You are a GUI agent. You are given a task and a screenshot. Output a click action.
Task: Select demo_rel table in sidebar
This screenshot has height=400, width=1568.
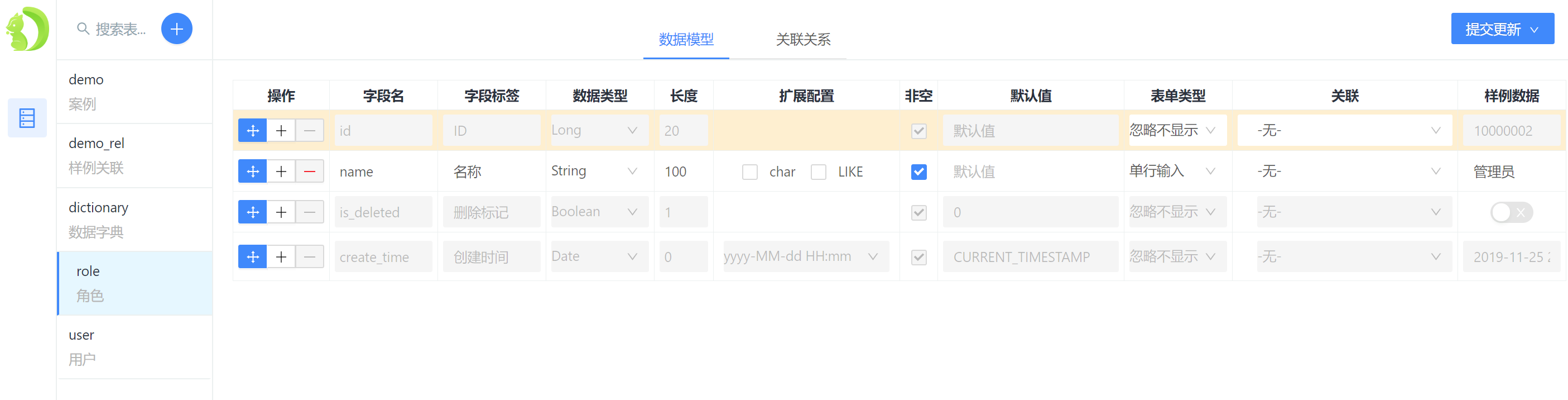point(134,155)
